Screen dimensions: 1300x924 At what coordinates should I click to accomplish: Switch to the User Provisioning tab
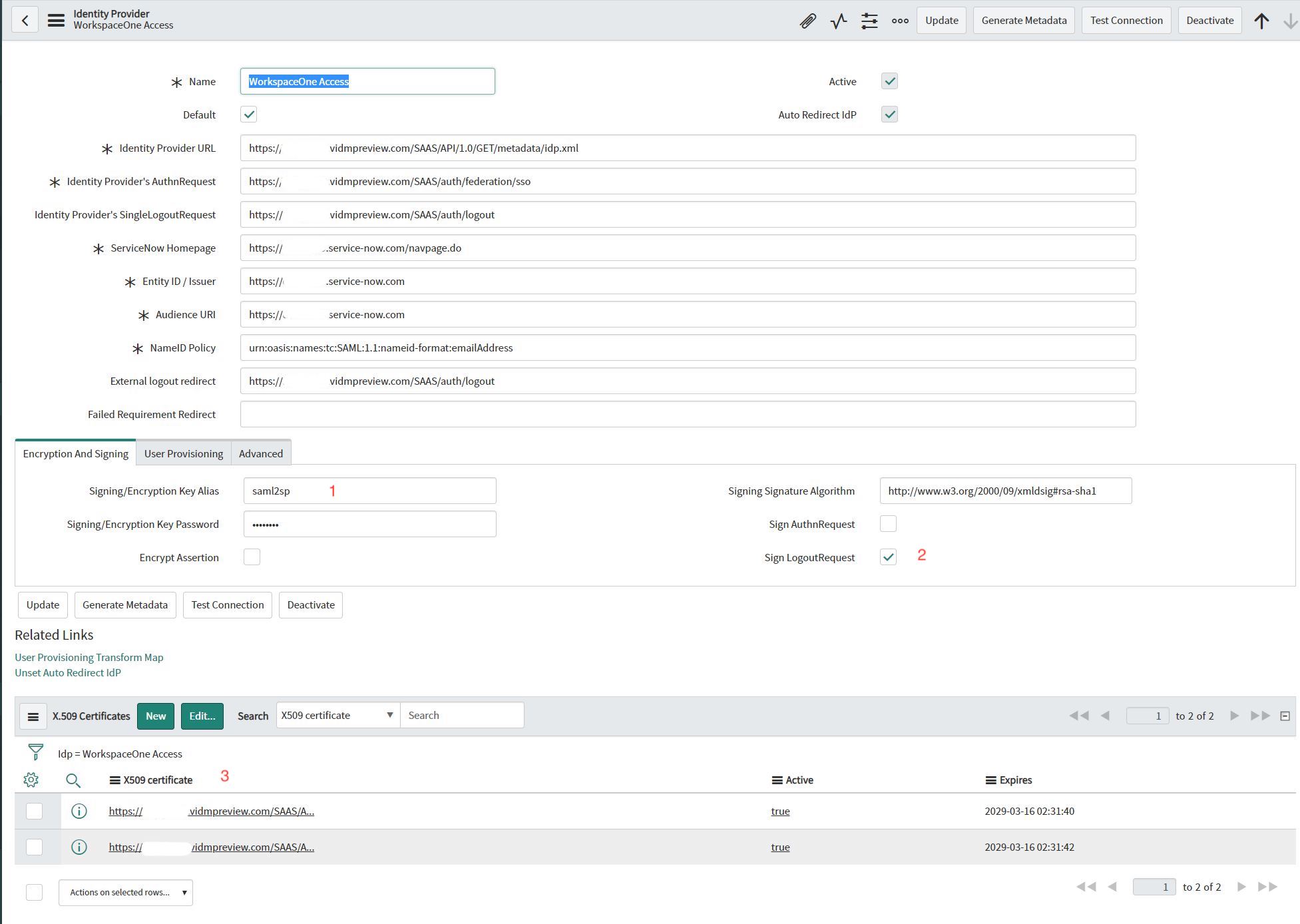184,453
